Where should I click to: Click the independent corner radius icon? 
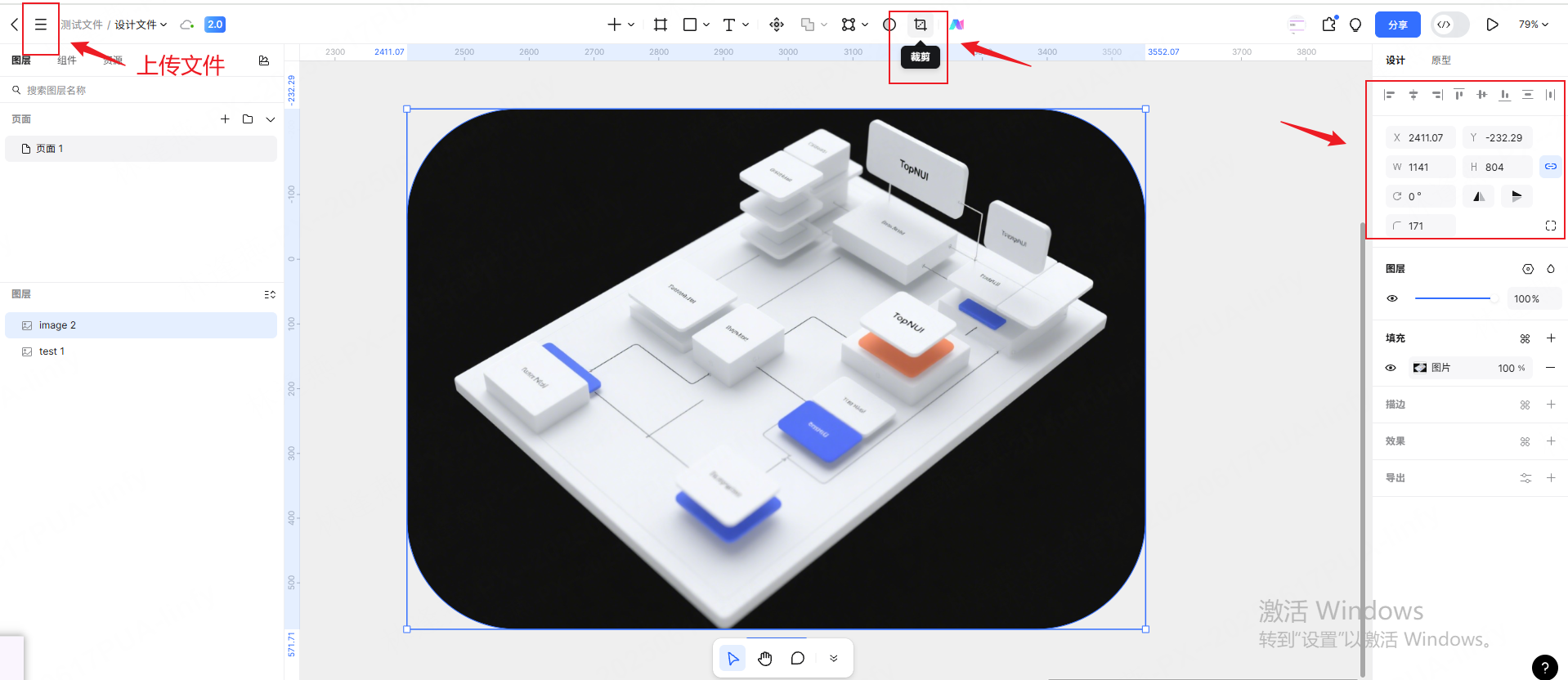[x=1550, y=226]
